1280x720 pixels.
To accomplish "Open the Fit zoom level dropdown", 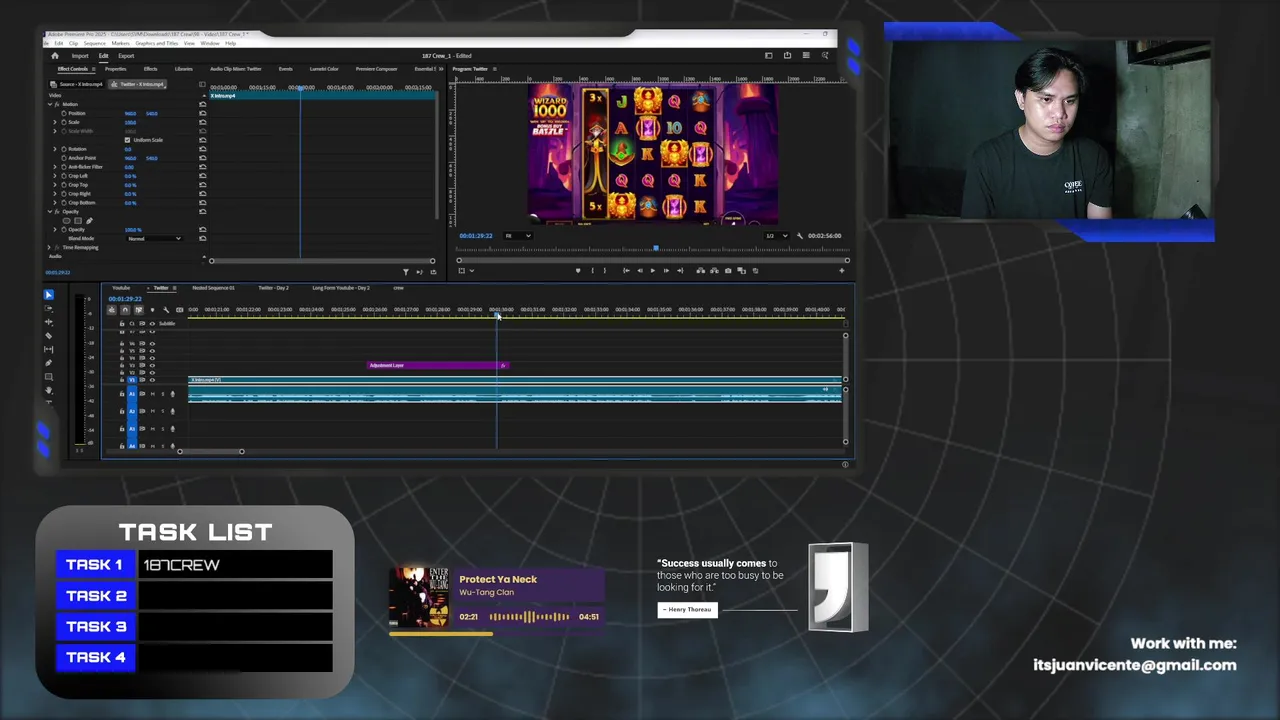I will pos(518,236).
